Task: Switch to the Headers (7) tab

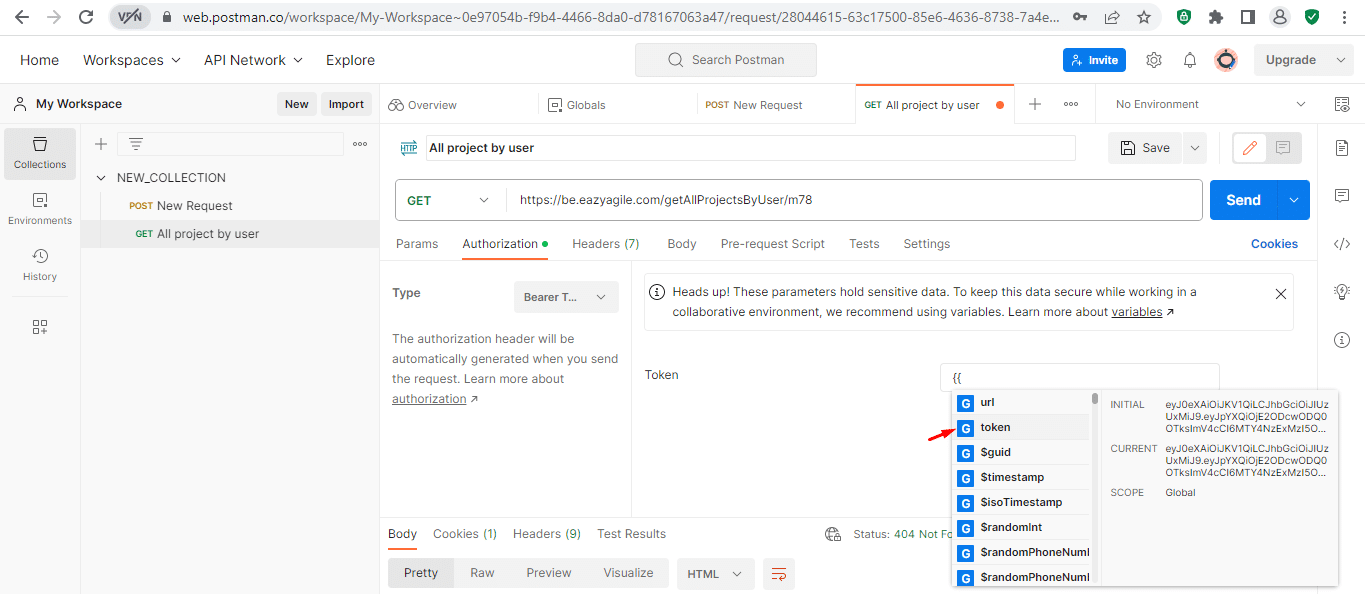Action: click(605, 244)
